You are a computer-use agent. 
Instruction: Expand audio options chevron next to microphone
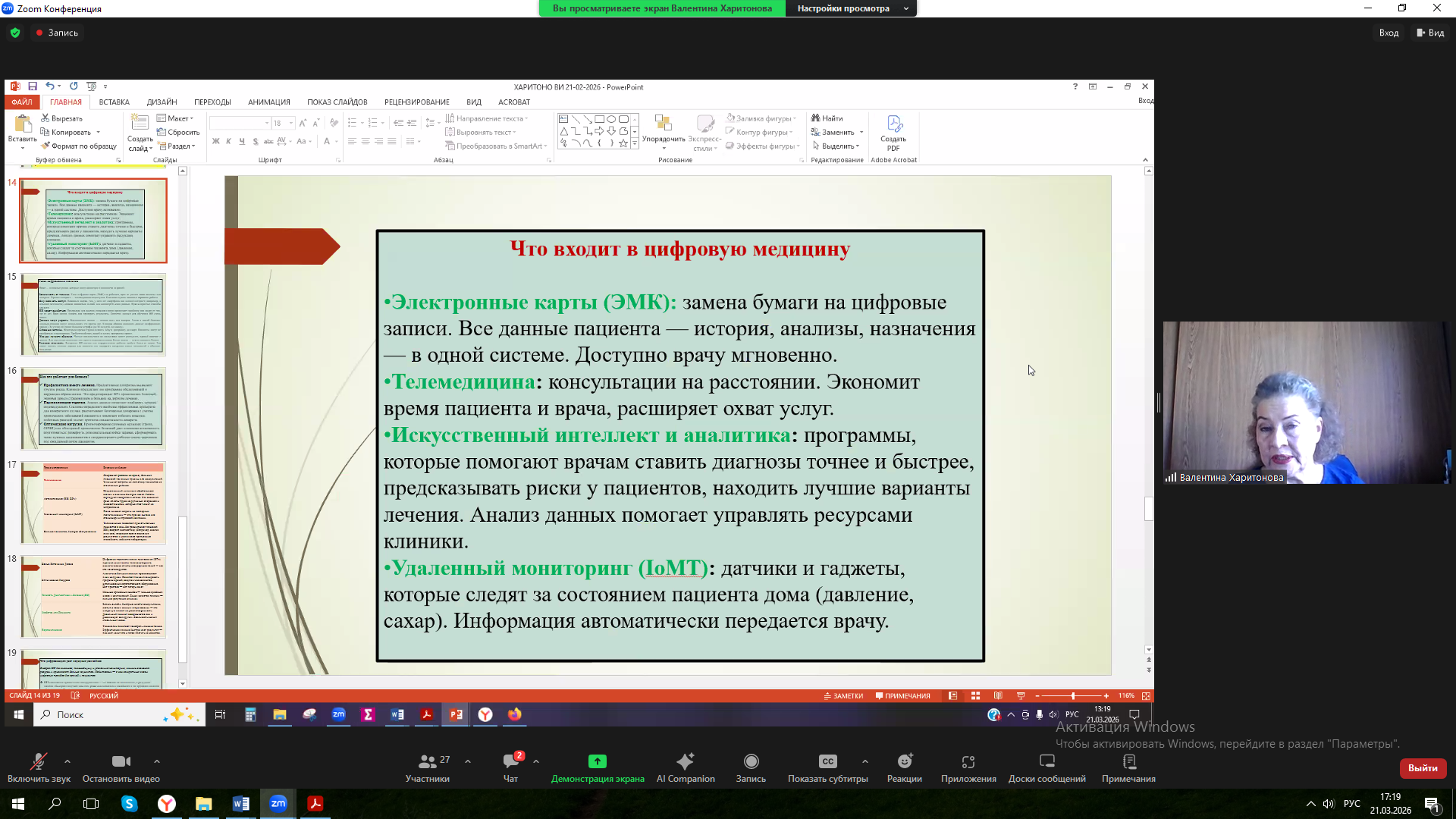click(67, 761)
